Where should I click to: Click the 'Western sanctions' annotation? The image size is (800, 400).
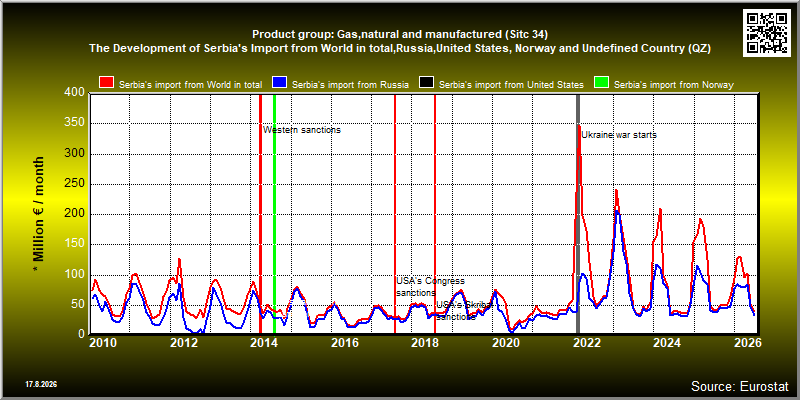coord(302,130)
